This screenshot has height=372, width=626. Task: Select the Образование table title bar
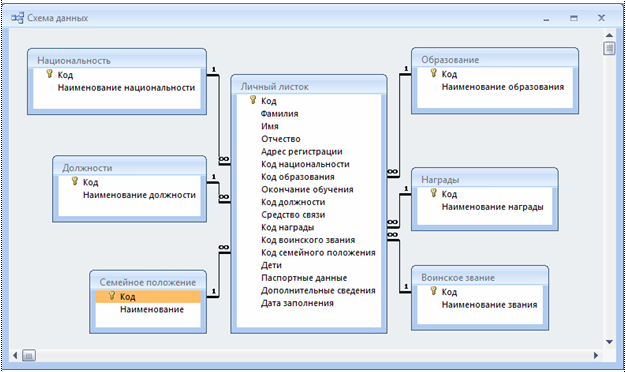495,59
